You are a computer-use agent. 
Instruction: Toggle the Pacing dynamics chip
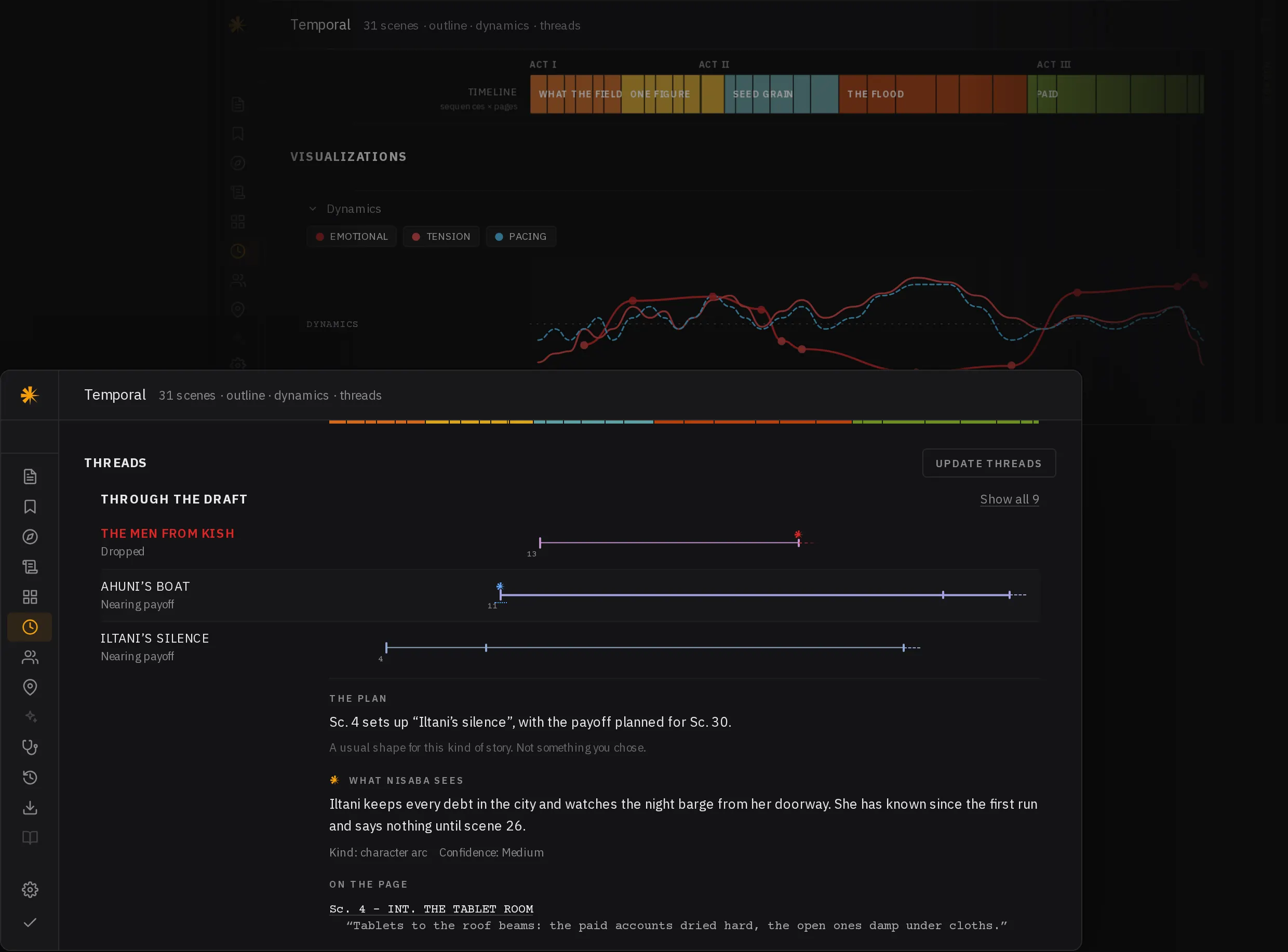click(520, 236)
